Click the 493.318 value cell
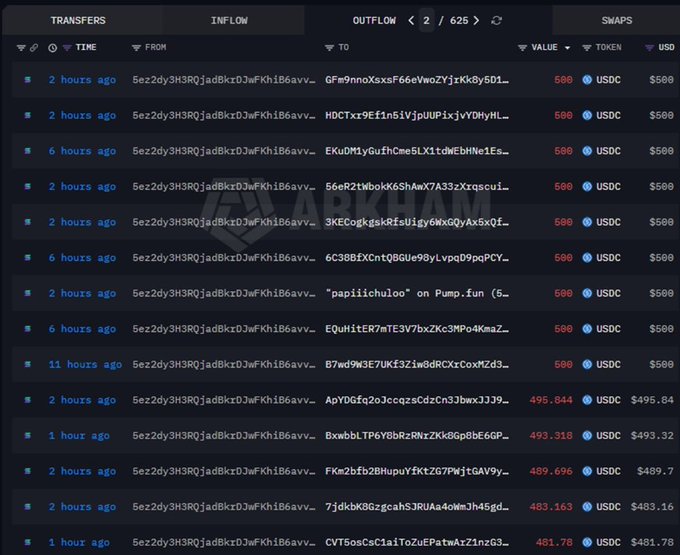This screenshot has width=680, height=555. tap(551, 435)
